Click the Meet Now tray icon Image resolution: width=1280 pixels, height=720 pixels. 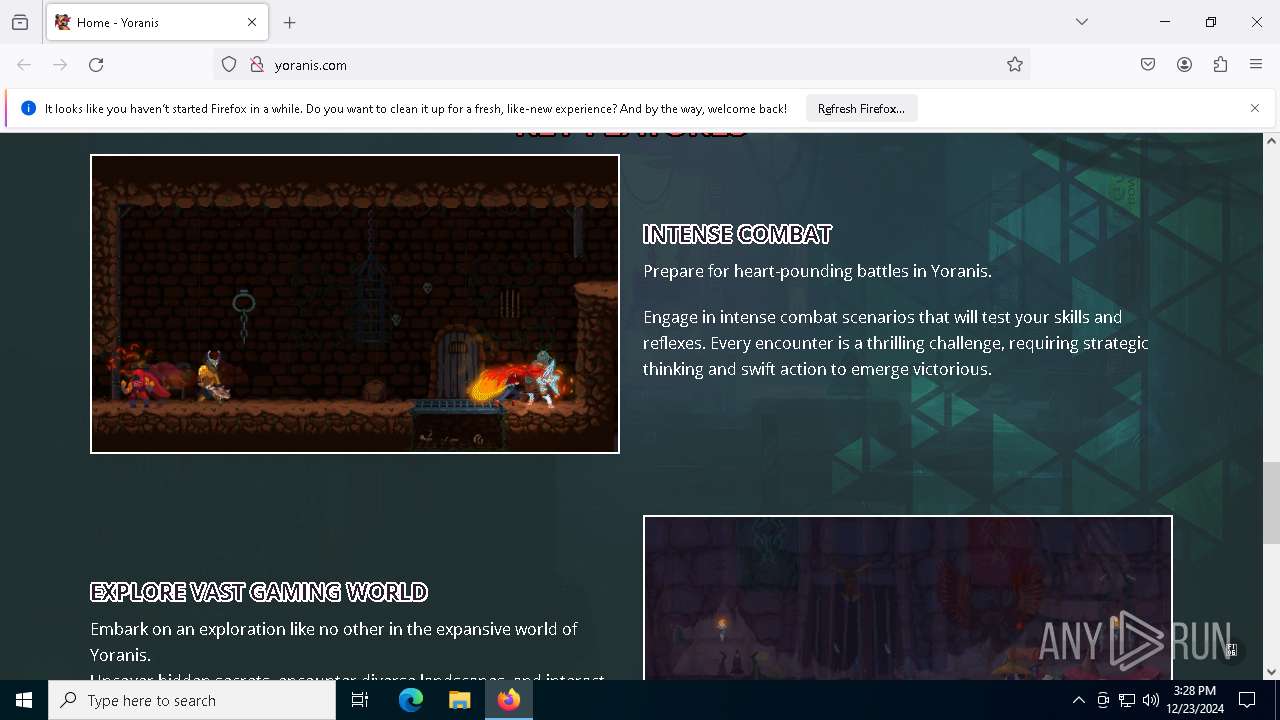click(x=1102, y=700)
